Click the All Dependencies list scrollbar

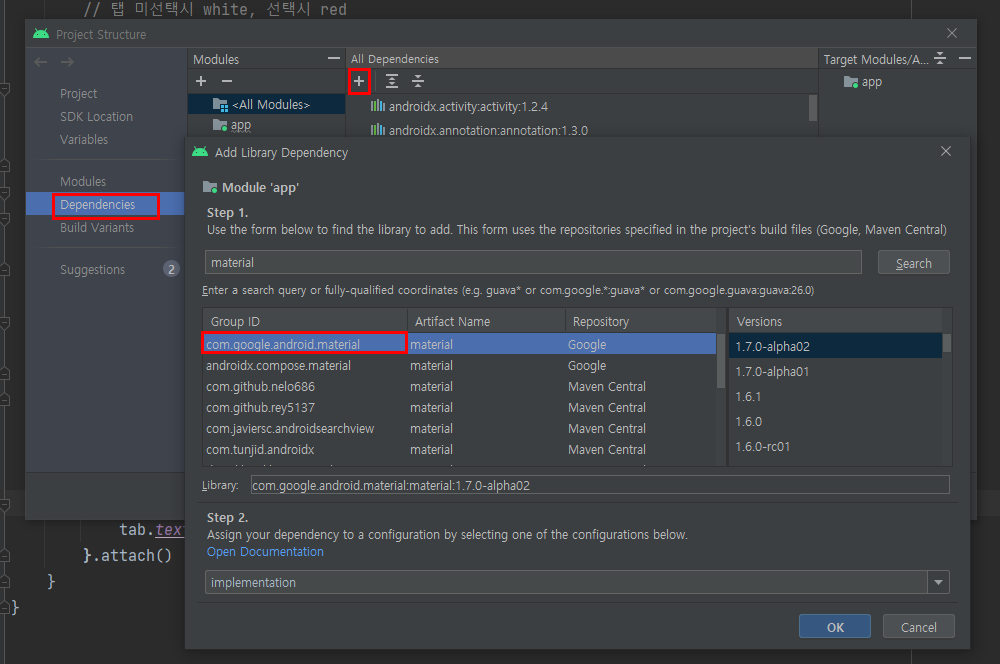812,108
